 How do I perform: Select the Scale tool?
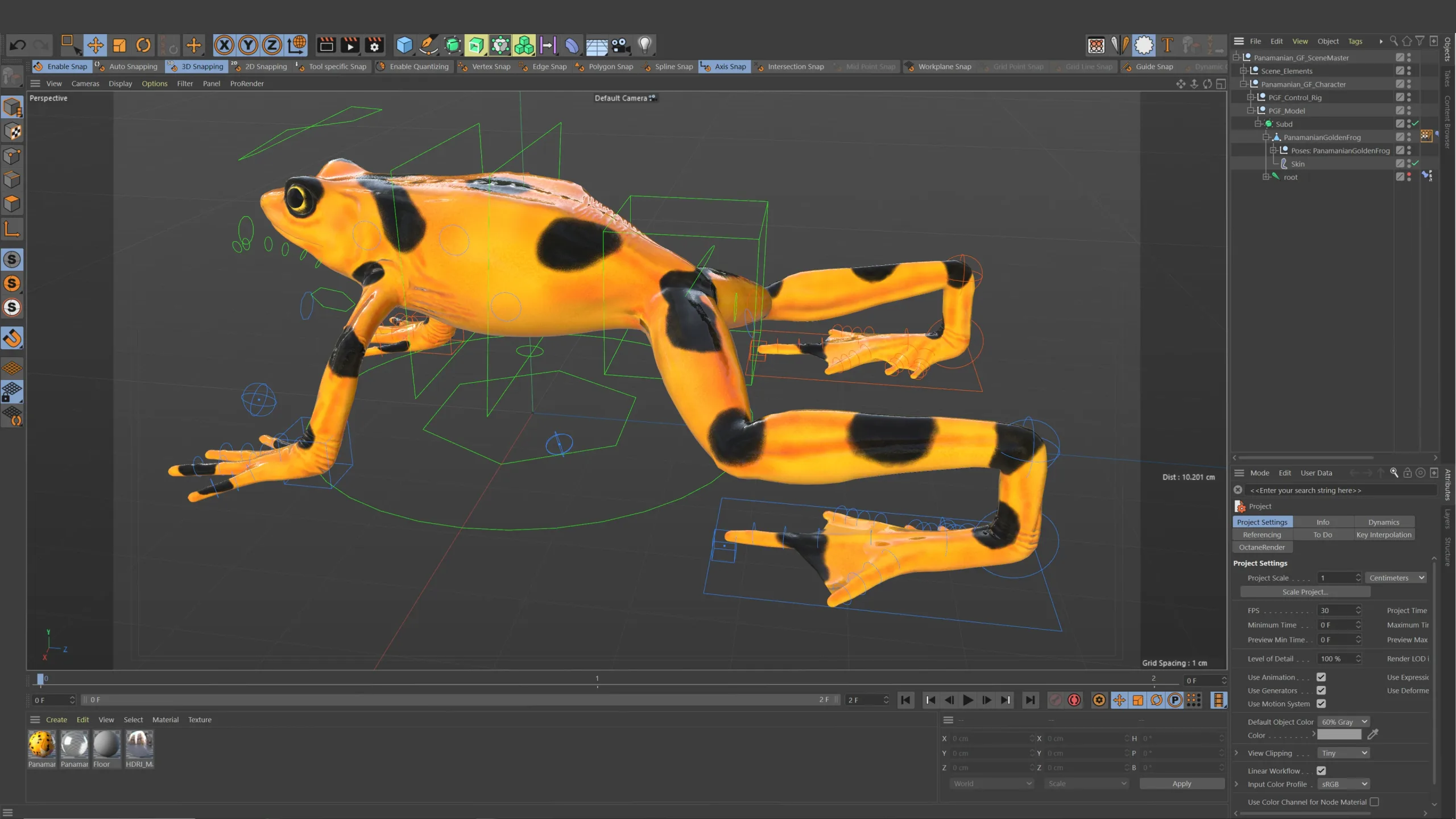pyautogui.click(x=119, y=45)
